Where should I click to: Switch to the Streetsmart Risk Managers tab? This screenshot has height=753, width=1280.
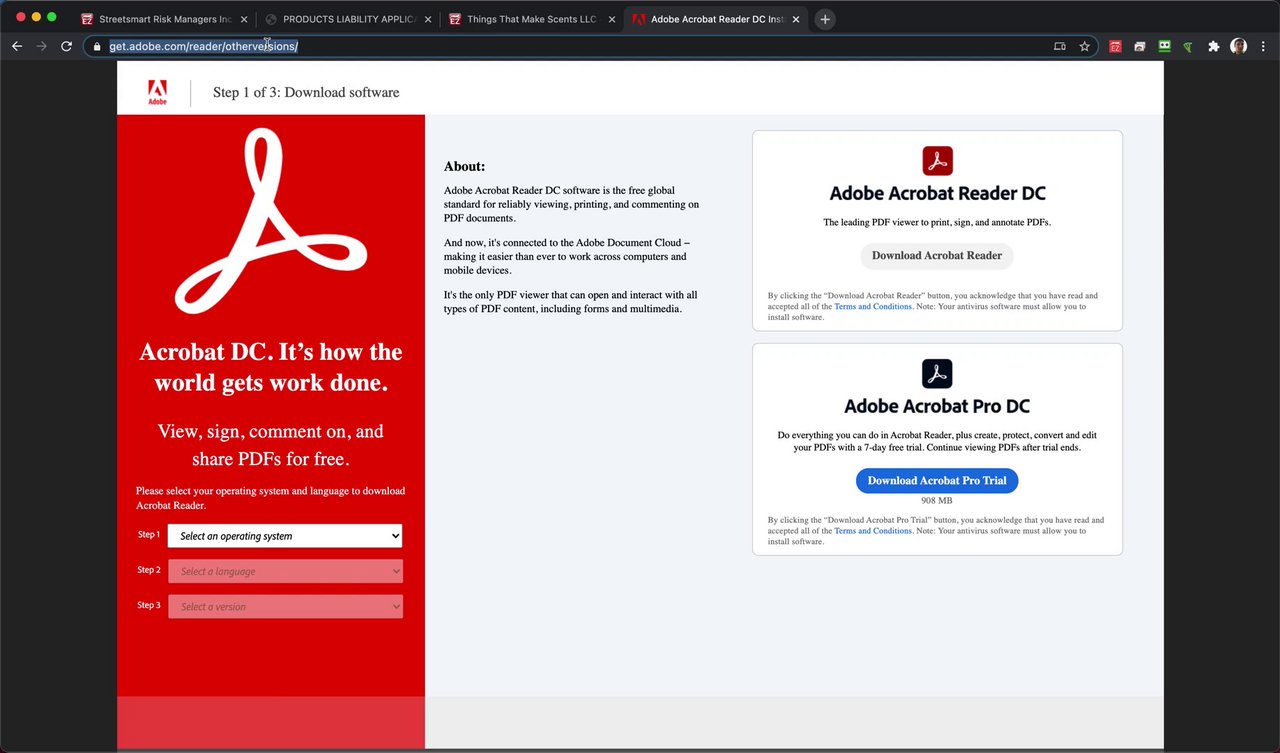click(163, 19)
